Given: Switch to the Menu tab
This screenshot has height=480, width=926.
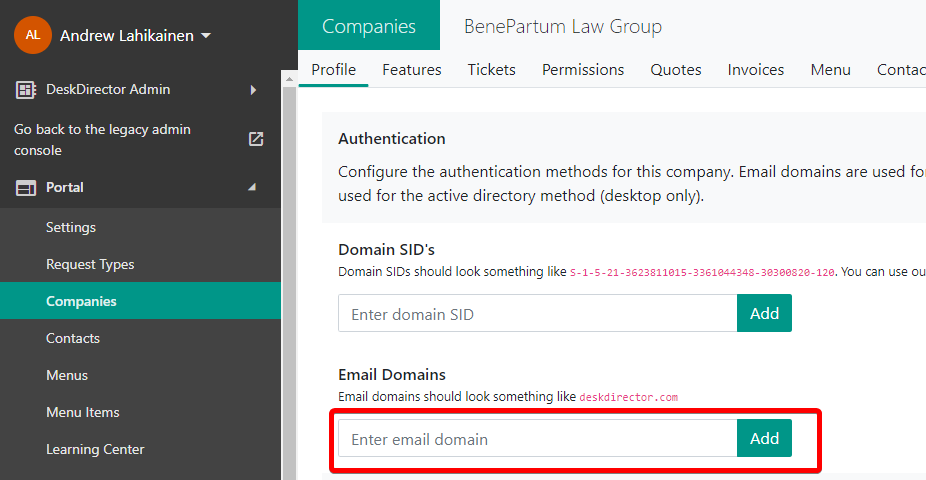Looking at the screenshot, I should (830, 70).
